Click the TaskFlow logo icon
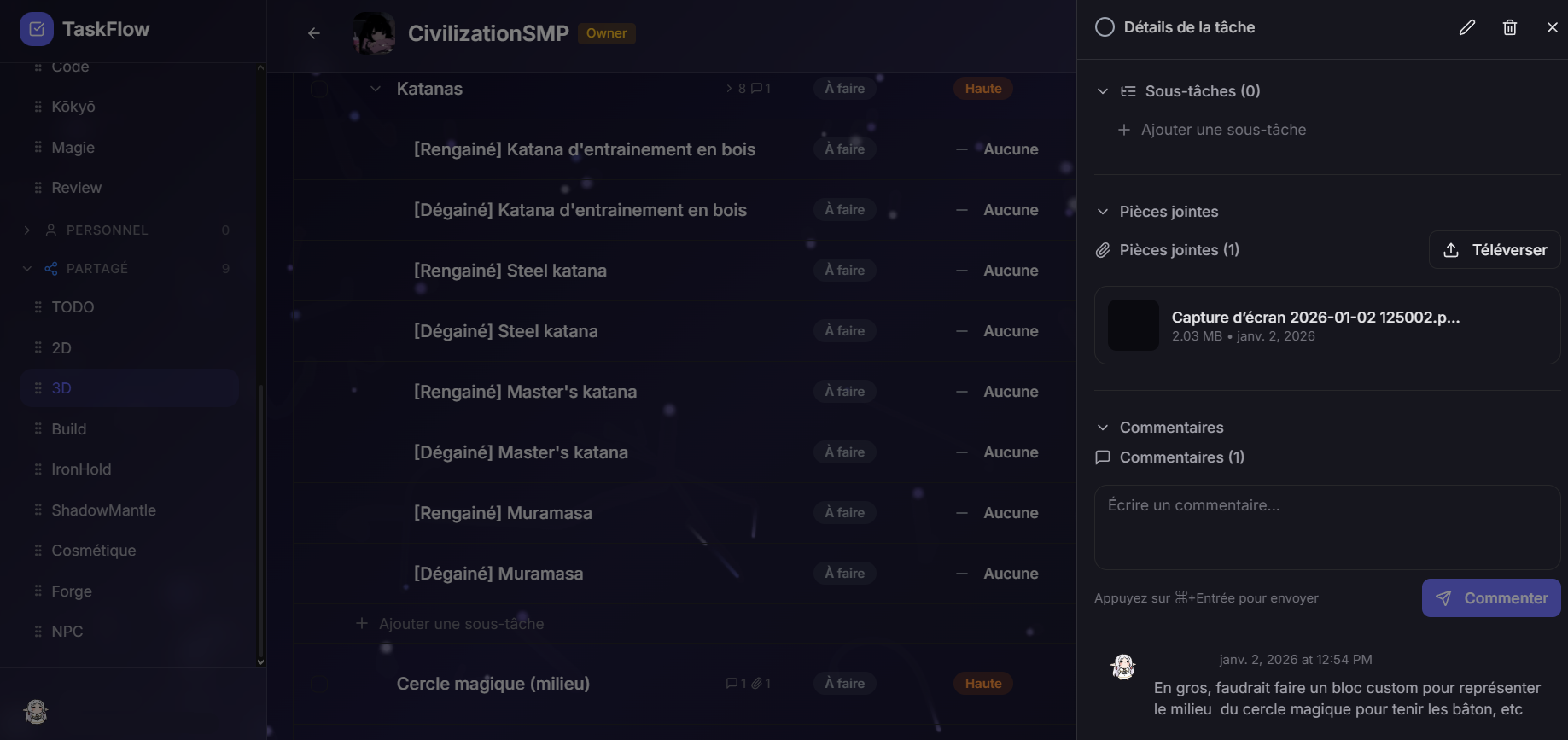The image size is (1568, 740). tap(36, 29)
